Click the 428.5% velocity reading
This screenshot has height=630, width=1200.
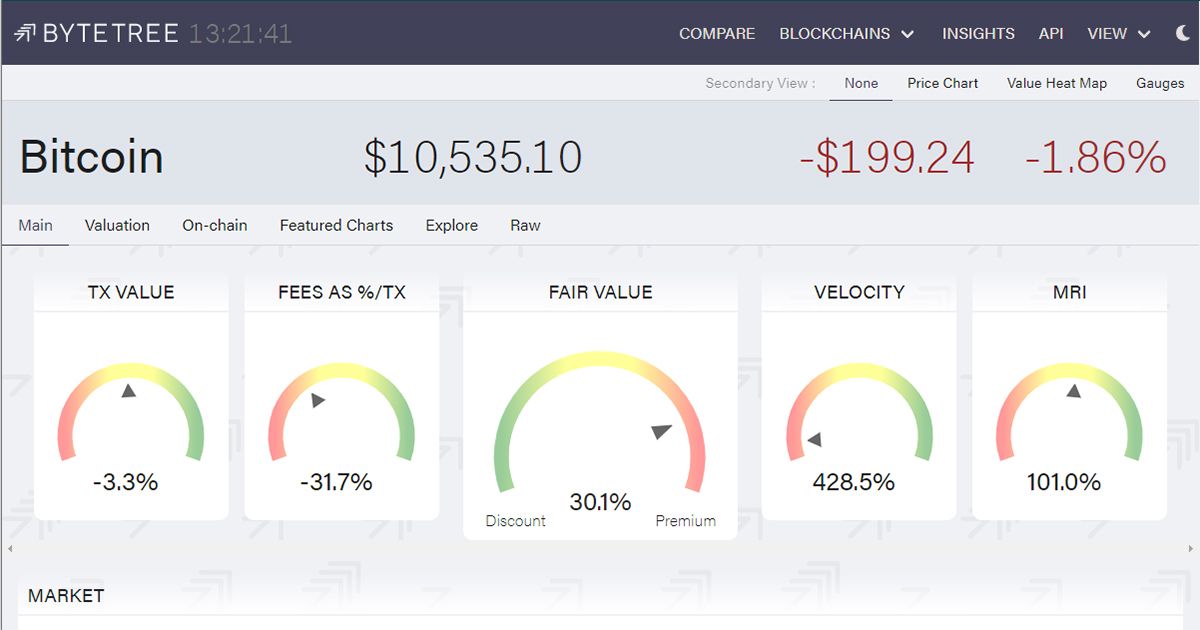point(854,482)
